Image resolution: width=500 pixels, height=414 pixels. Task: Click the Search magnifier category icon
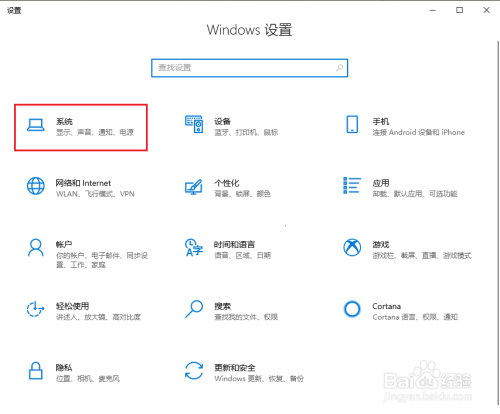click(194, 309)
